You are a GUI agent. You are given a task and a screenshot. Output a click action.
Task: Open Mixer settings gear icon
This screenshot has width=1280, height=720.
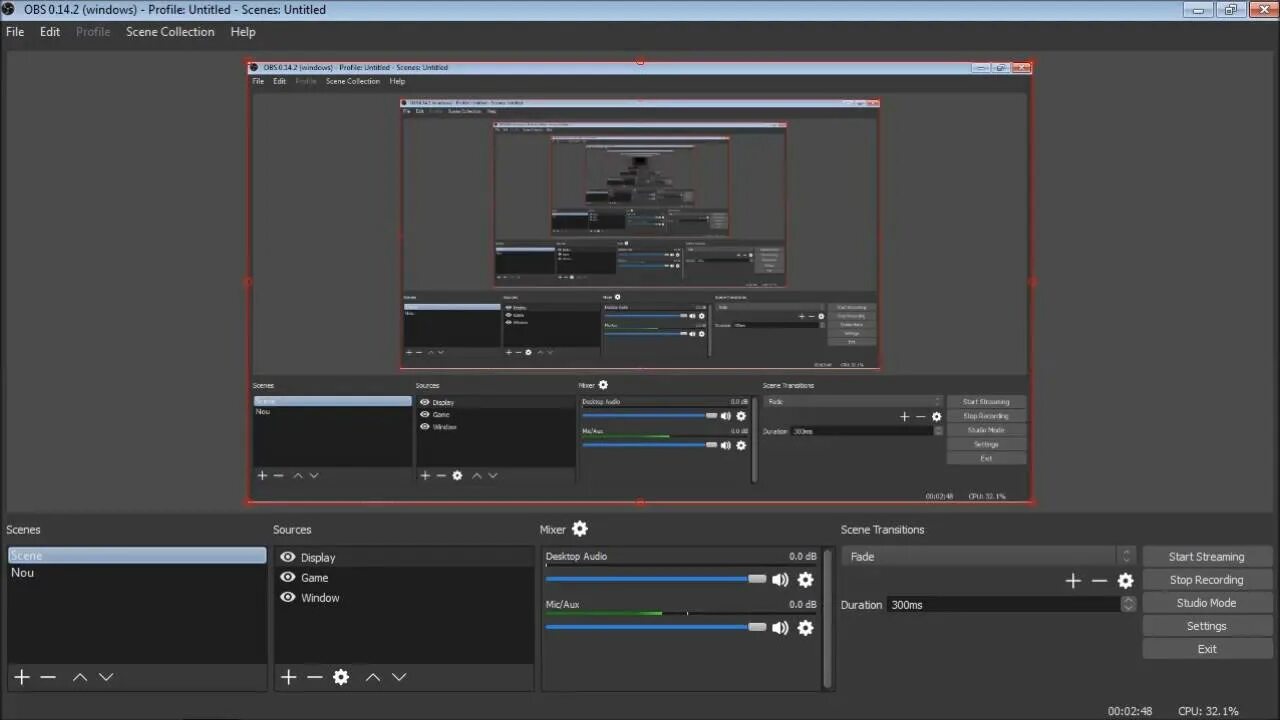pos(580,529)
